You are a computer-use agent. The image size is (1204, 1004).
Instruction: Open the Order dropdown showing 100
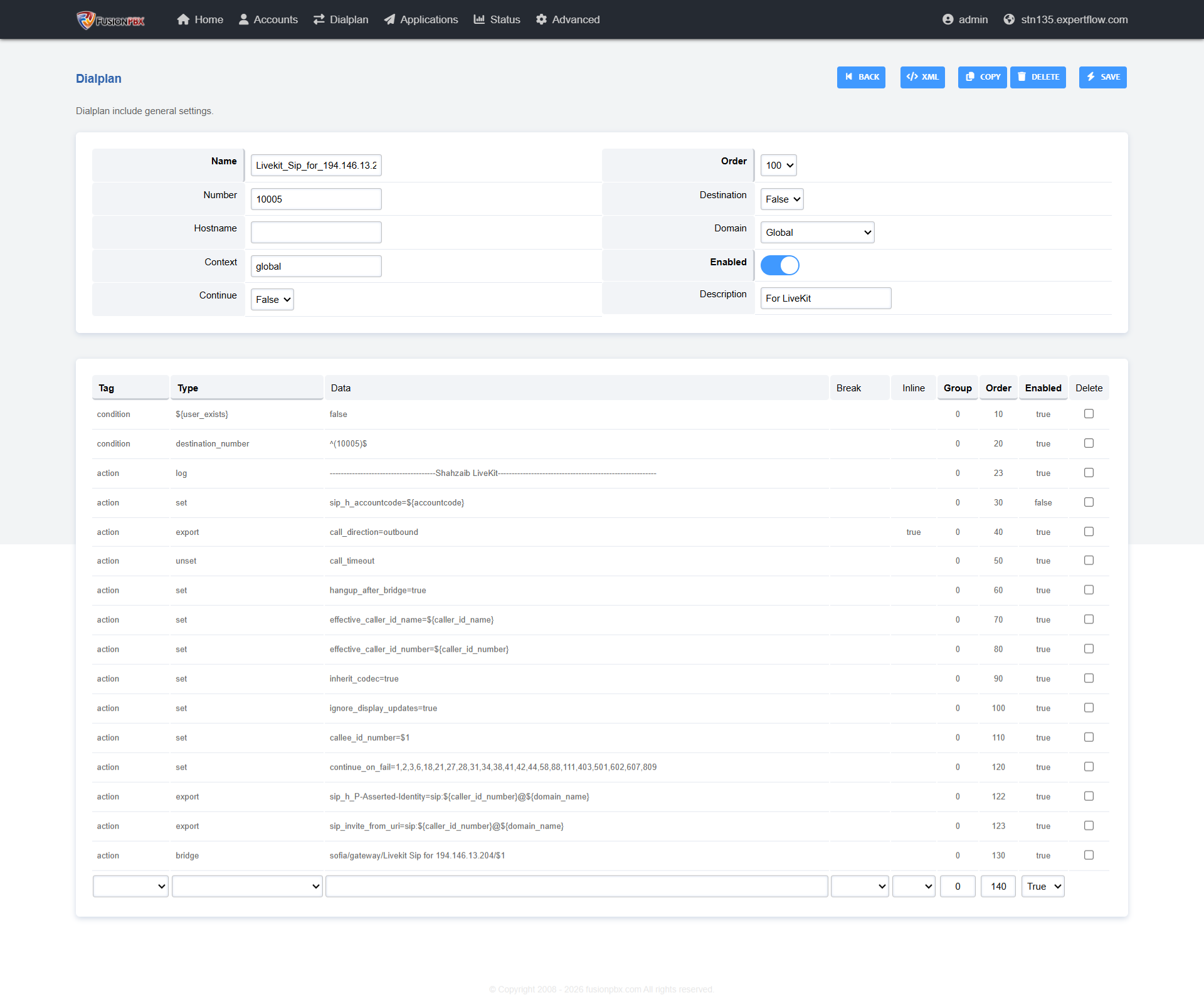779,166
